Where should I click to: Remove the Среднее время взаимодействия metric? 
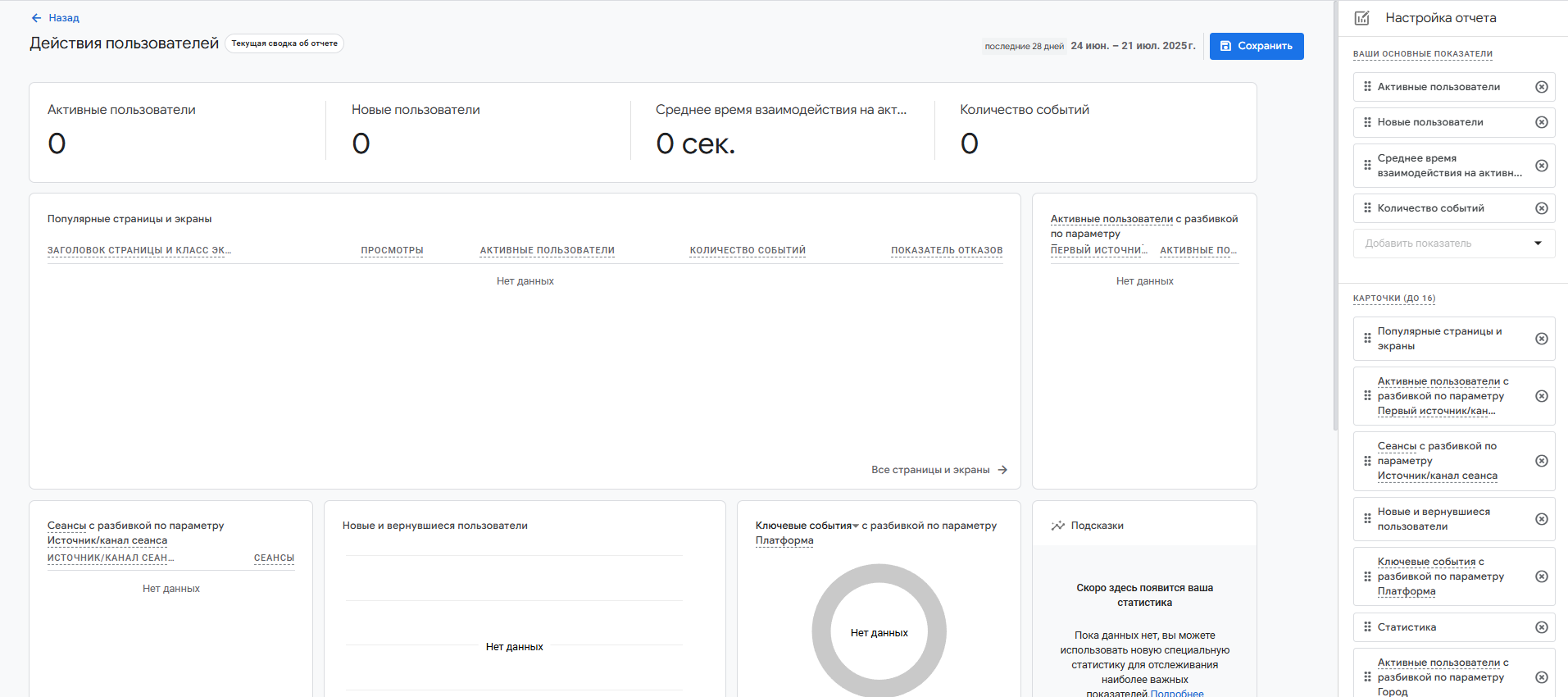(1542, 166)
